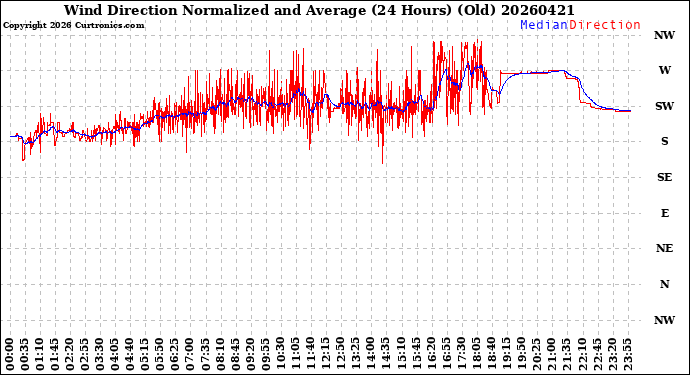
Task: Click the 11:40 time label
Action: click(x=311, y=354)
